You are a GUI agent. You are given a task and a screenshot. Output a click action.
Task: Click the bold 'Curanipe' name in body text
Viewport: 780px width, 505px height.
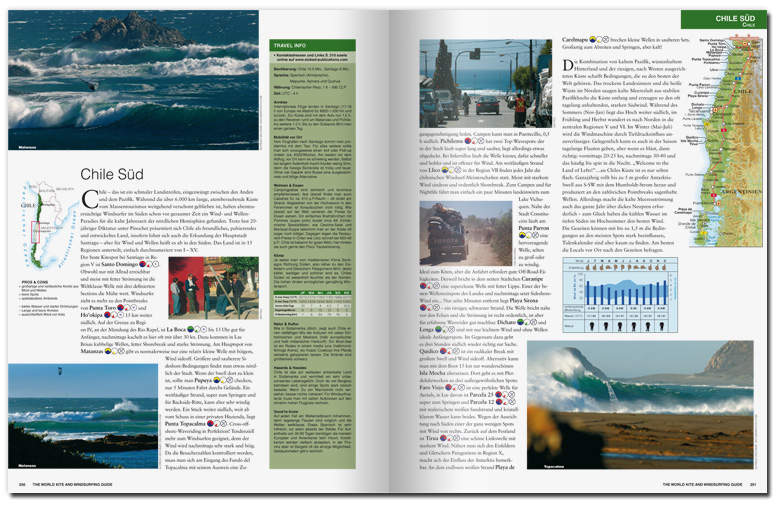532,279
